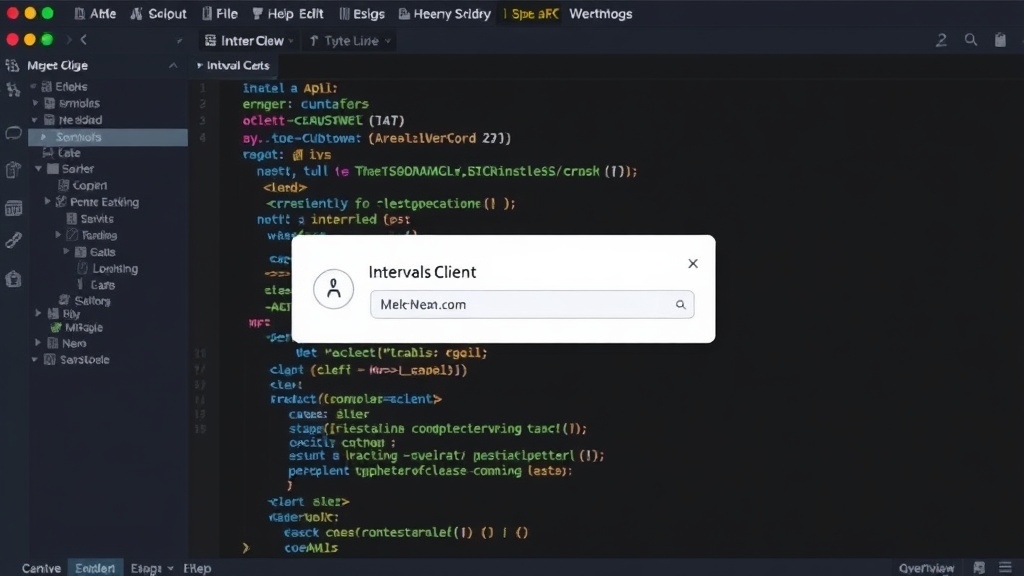Click Overlview in the status bar
The width and height of the screenshot is (1024, 576).
pyautogui.click(x=926, y=568)
